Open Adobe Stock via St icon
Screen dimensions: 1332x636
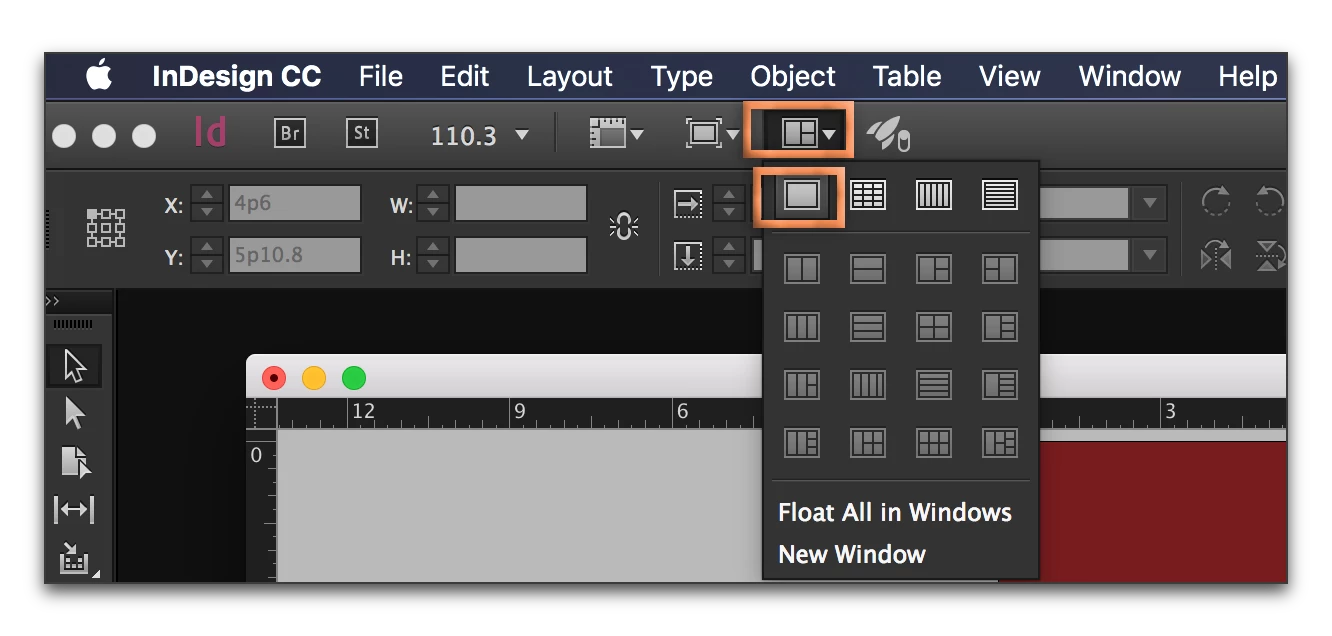pyautogui.click(x=361, y=133)
